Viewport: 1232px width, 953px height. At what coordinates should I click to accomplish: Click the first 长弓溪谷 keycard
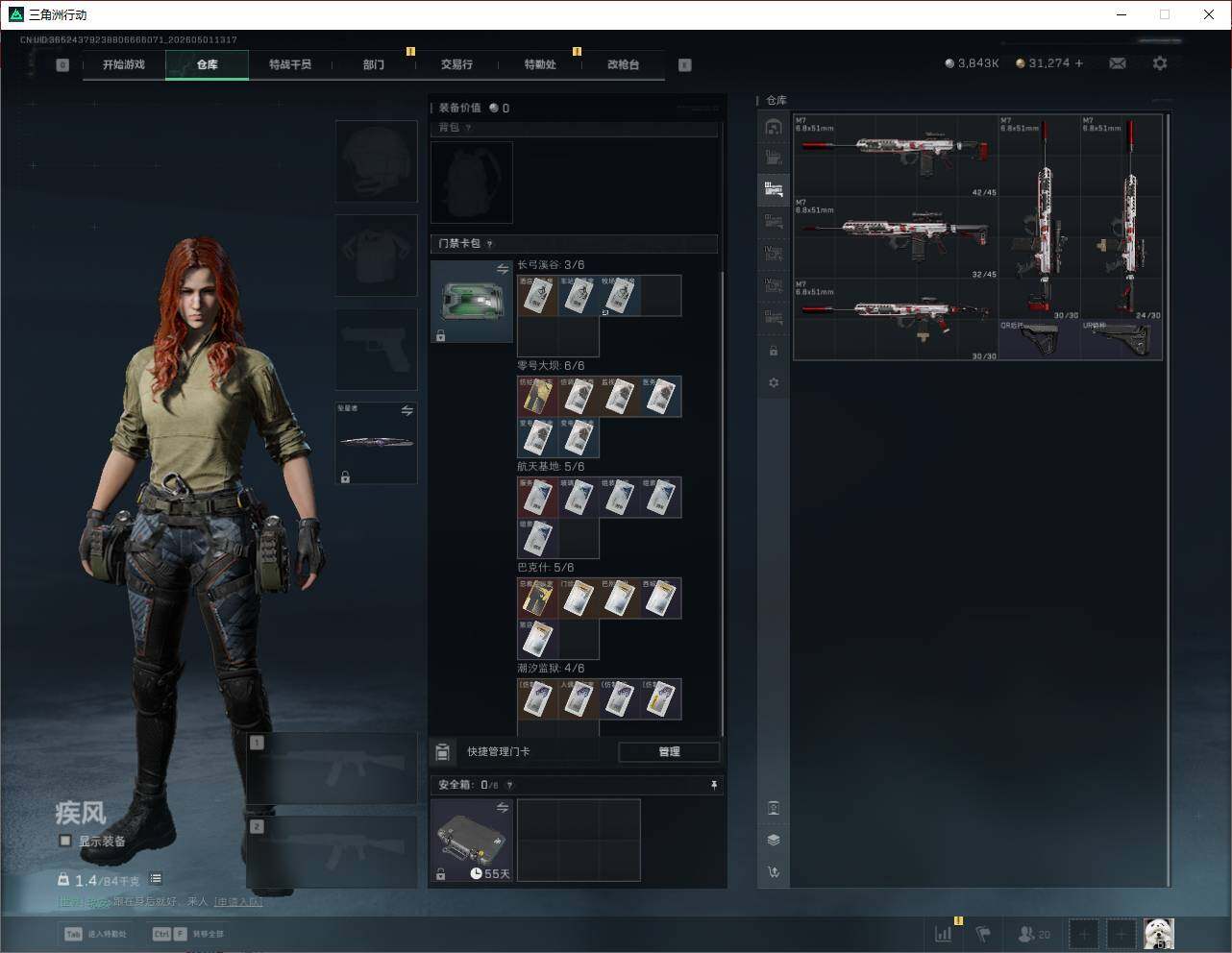[x=538, y=296]
